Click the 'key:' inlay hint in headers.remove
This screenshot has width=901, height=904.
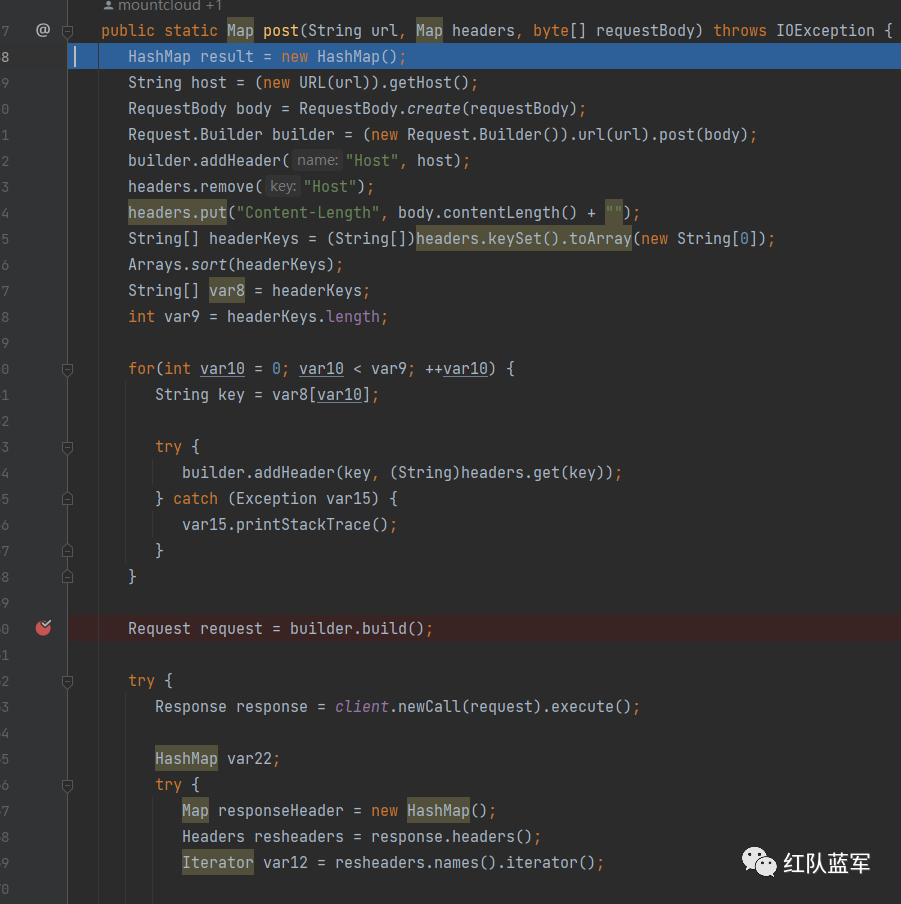[x=283, y=186]
